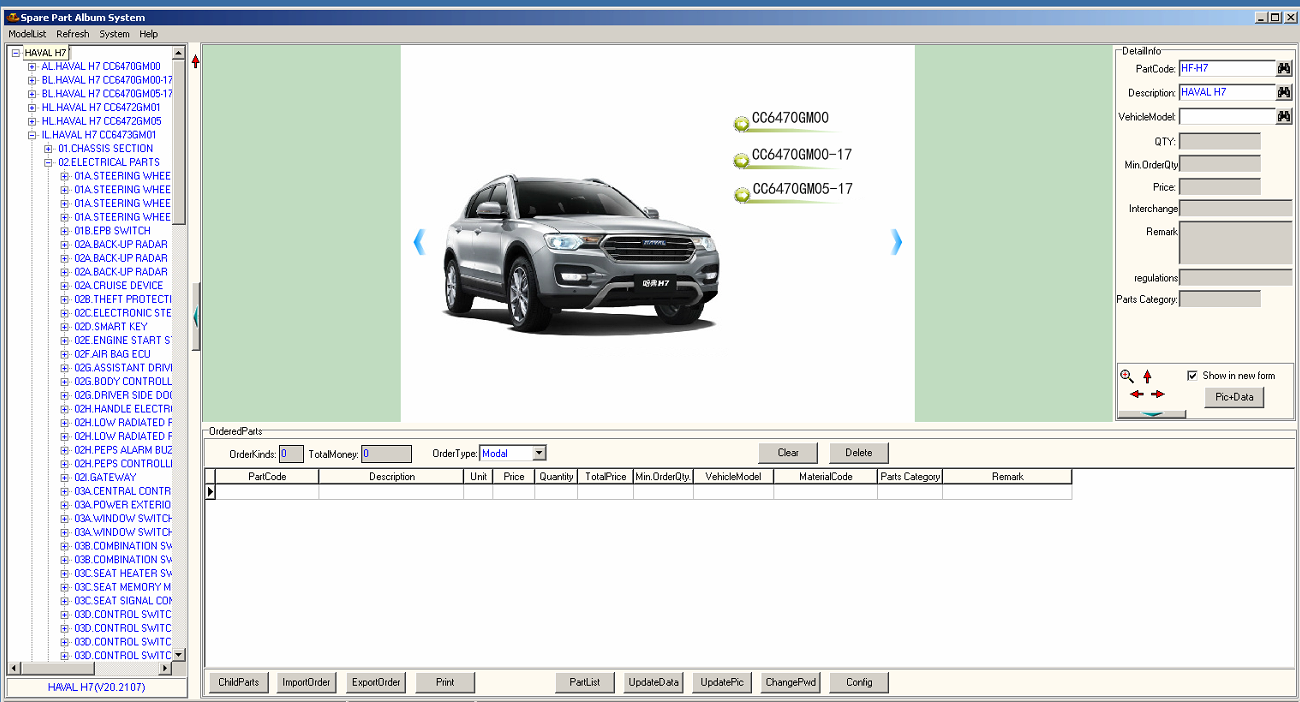The height and width of the screenshot is (702, 1300).
Task: Click the binoculars search icon beside PartCode
Action: coord(1283,69)
